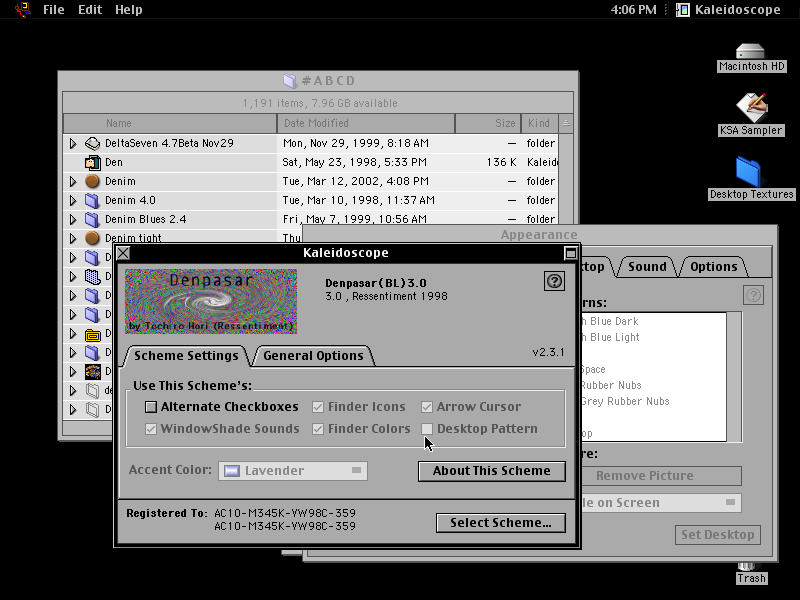Open the picture position dropdown in Appearance

click(661, 503)
